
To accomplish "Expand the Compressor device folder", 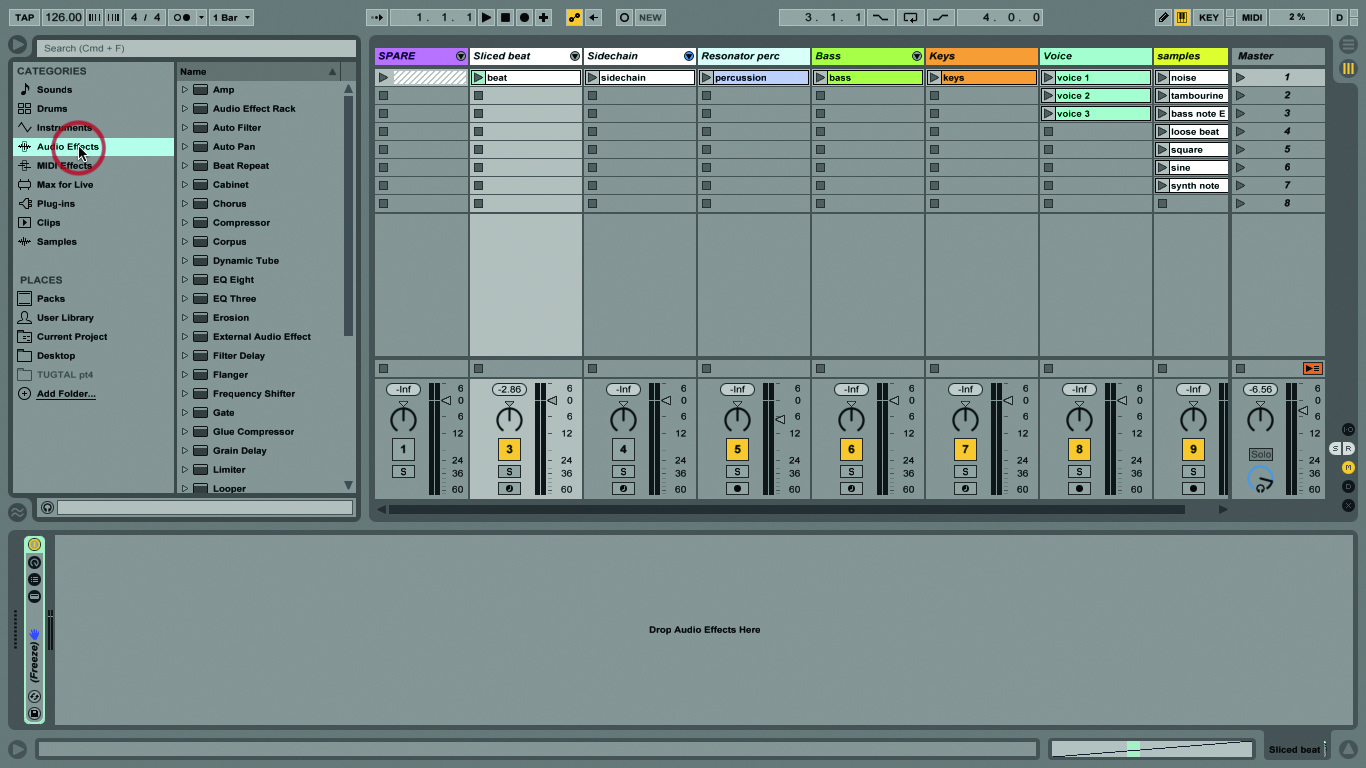I will click(184, 222).
